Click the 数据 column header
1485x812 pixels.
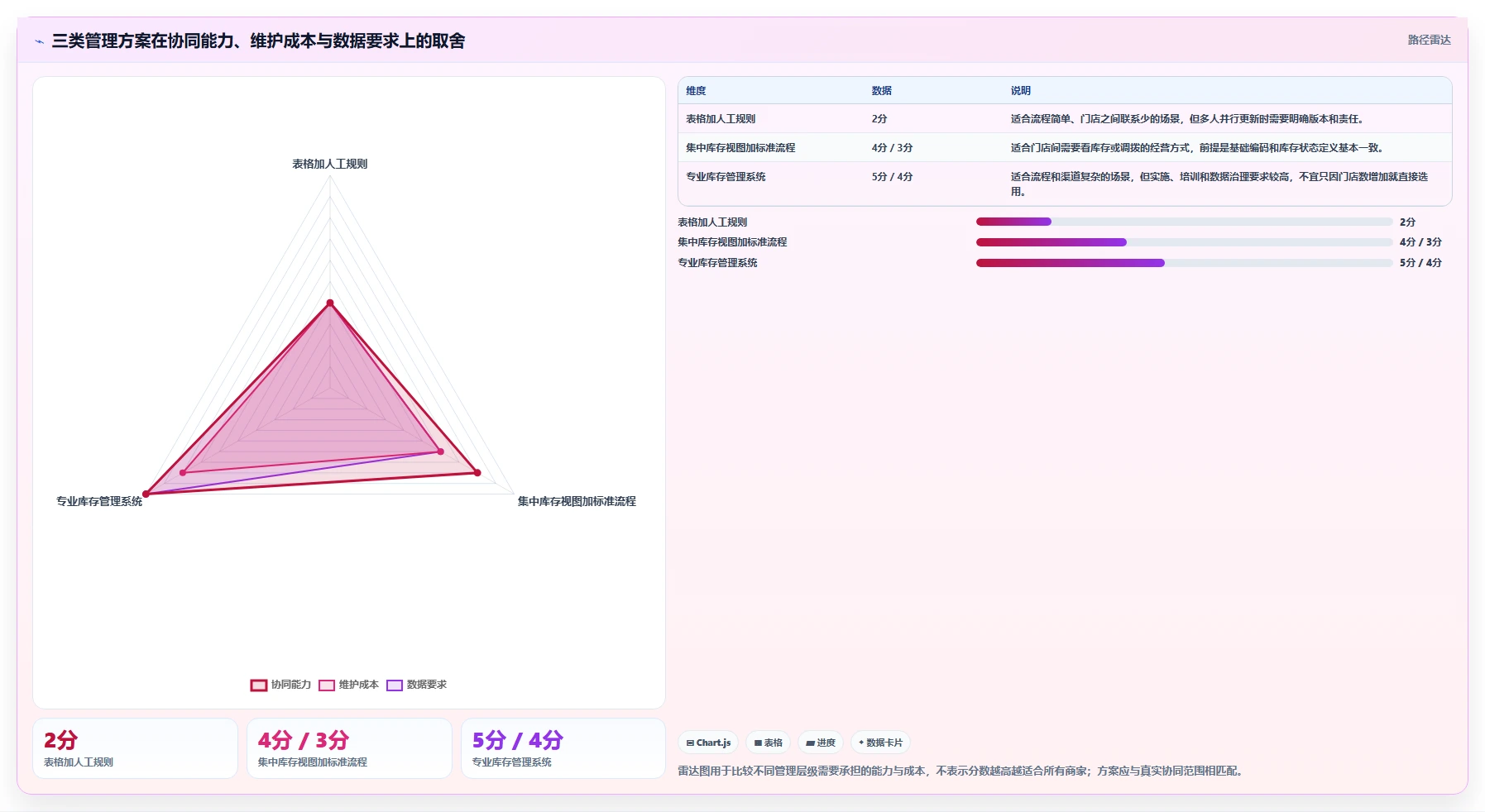coord(881,91)
